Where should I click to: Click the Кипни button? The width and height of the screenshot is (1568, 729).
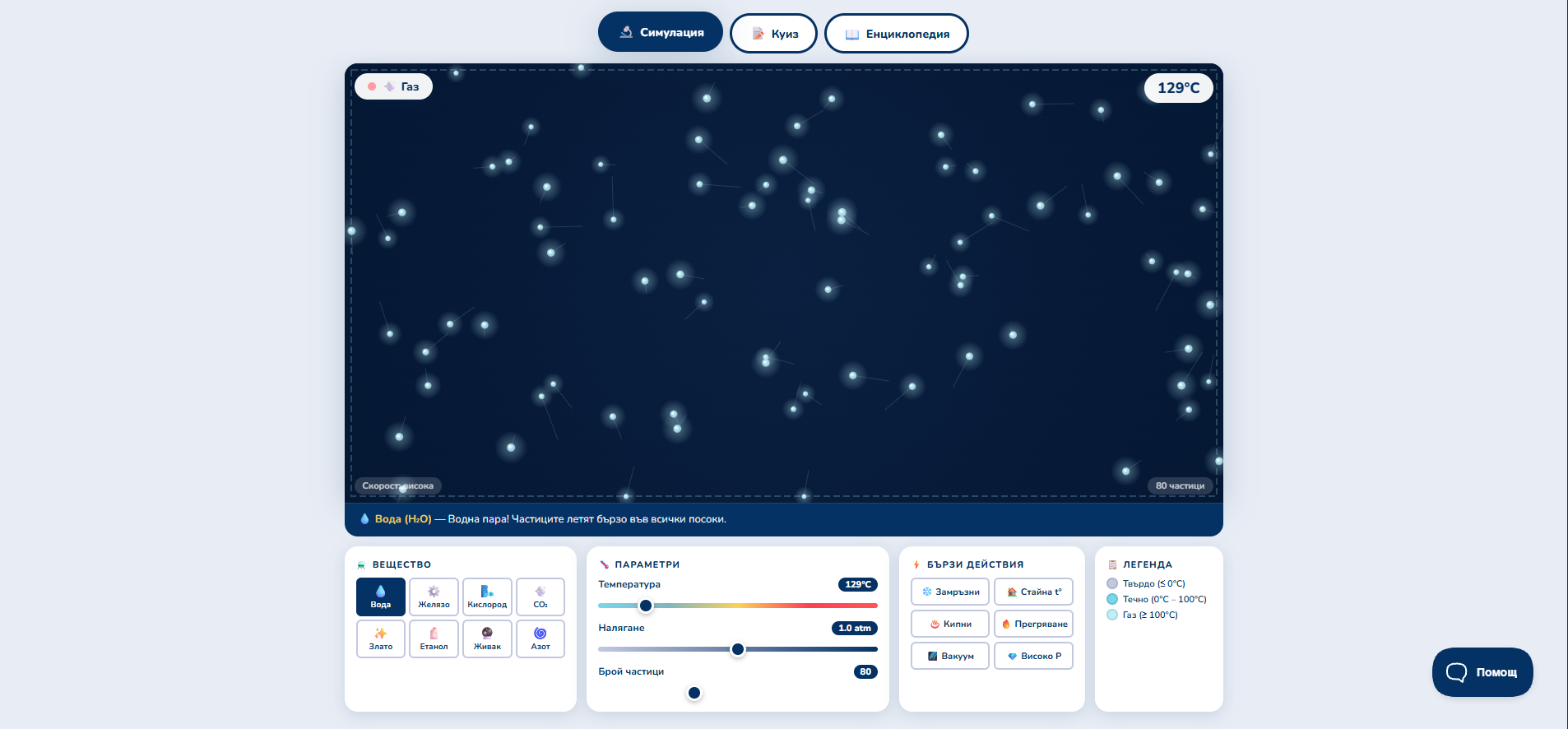tap(949, 624)
